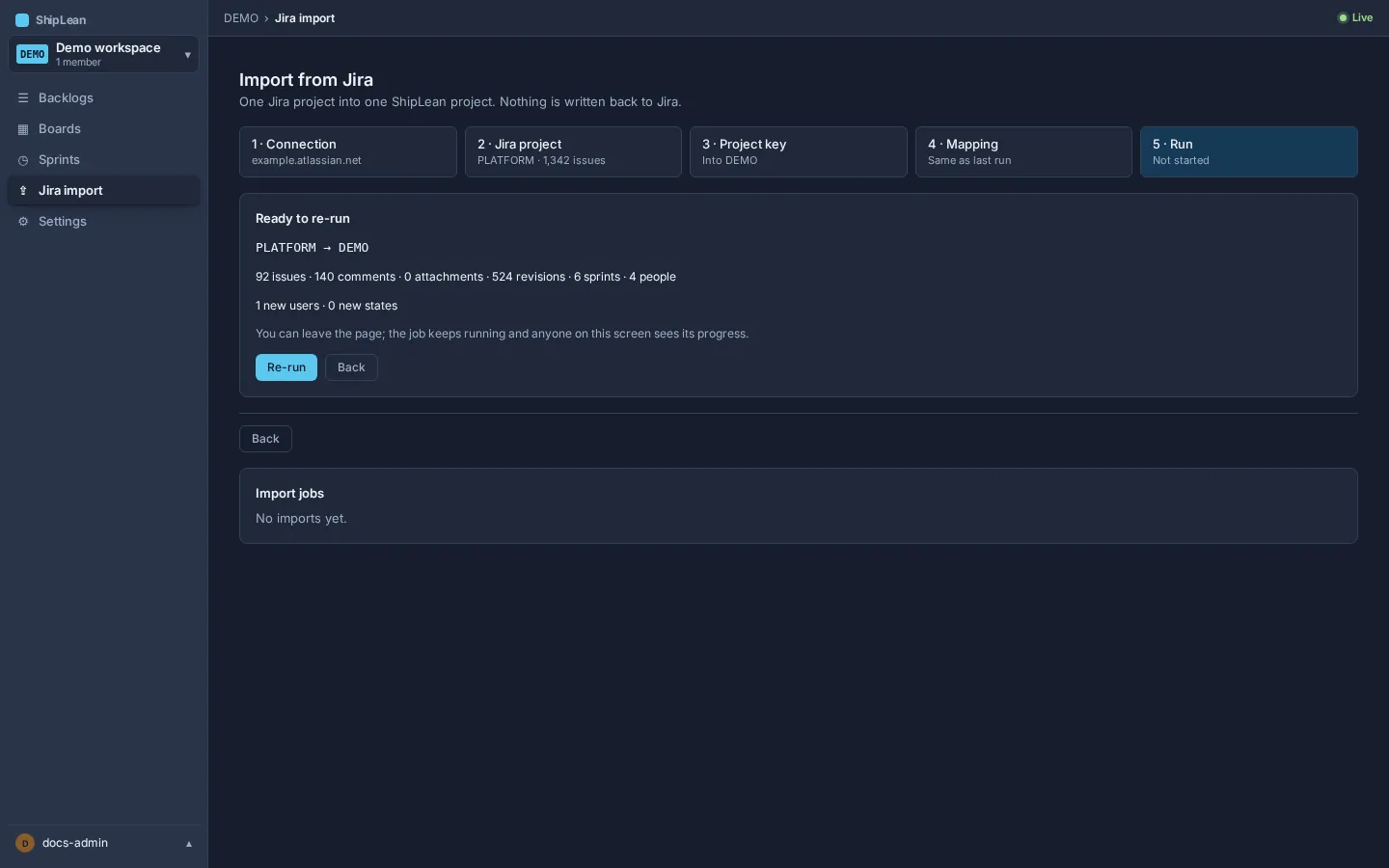1389x868 pixels.
Task: Open Settings from the sidebar
Action: click(104, 222)
